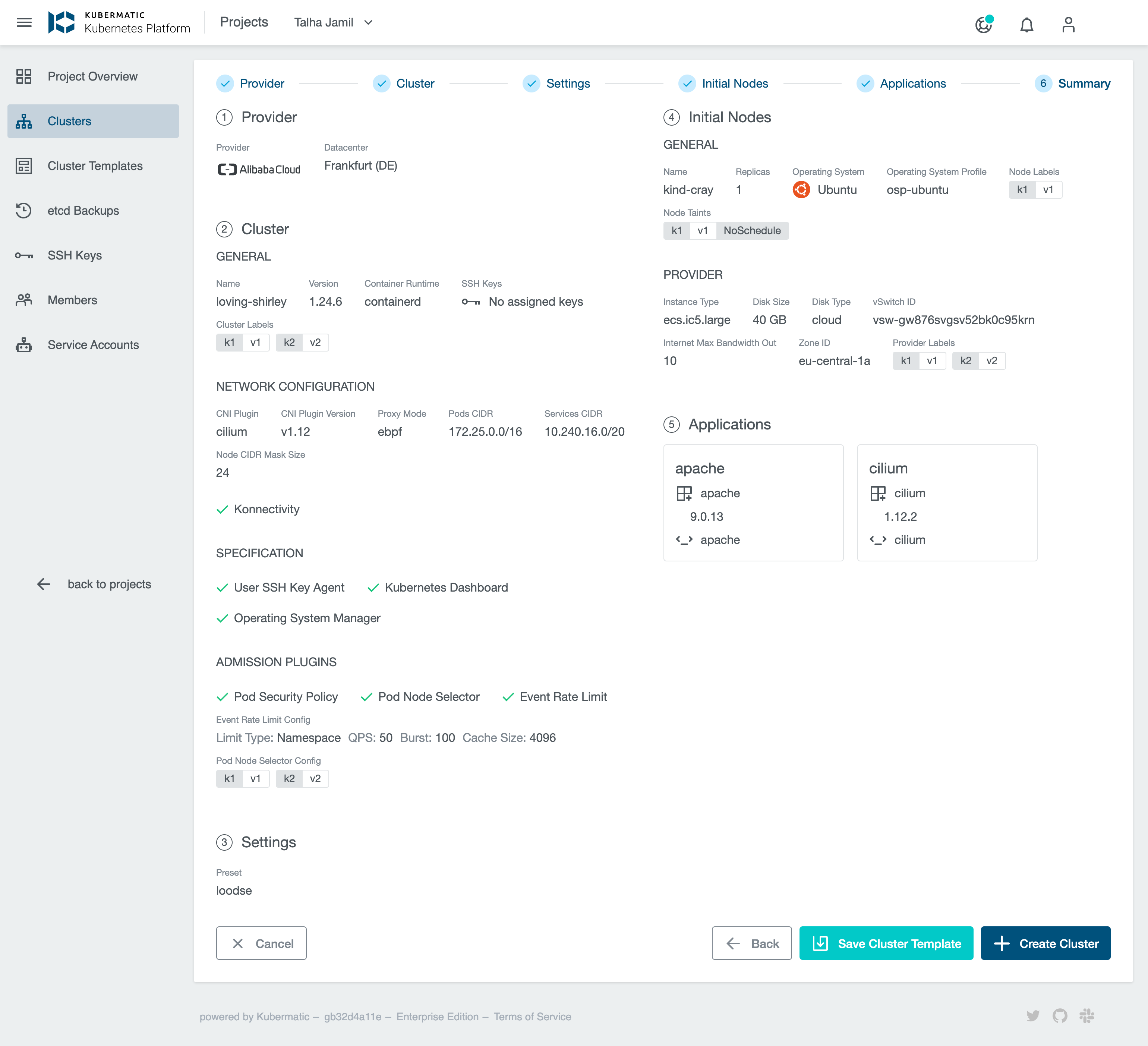Jump to the Applications wizard step

click(901, 83)
